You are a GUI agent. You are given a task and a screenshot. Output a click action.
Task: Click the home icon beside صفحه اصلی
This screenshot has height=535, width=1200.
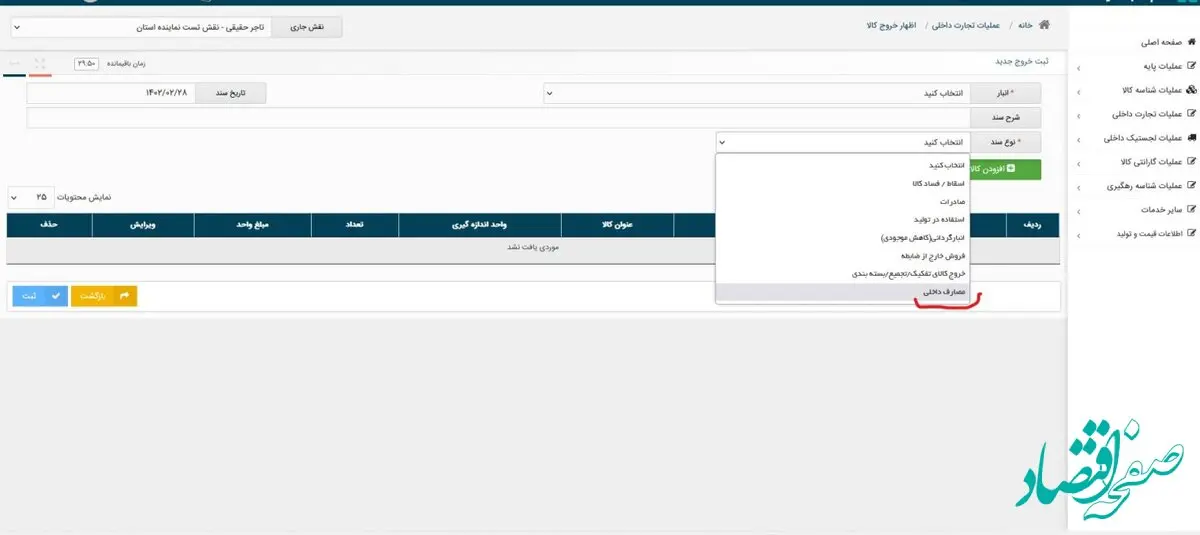pos(1191,43)
